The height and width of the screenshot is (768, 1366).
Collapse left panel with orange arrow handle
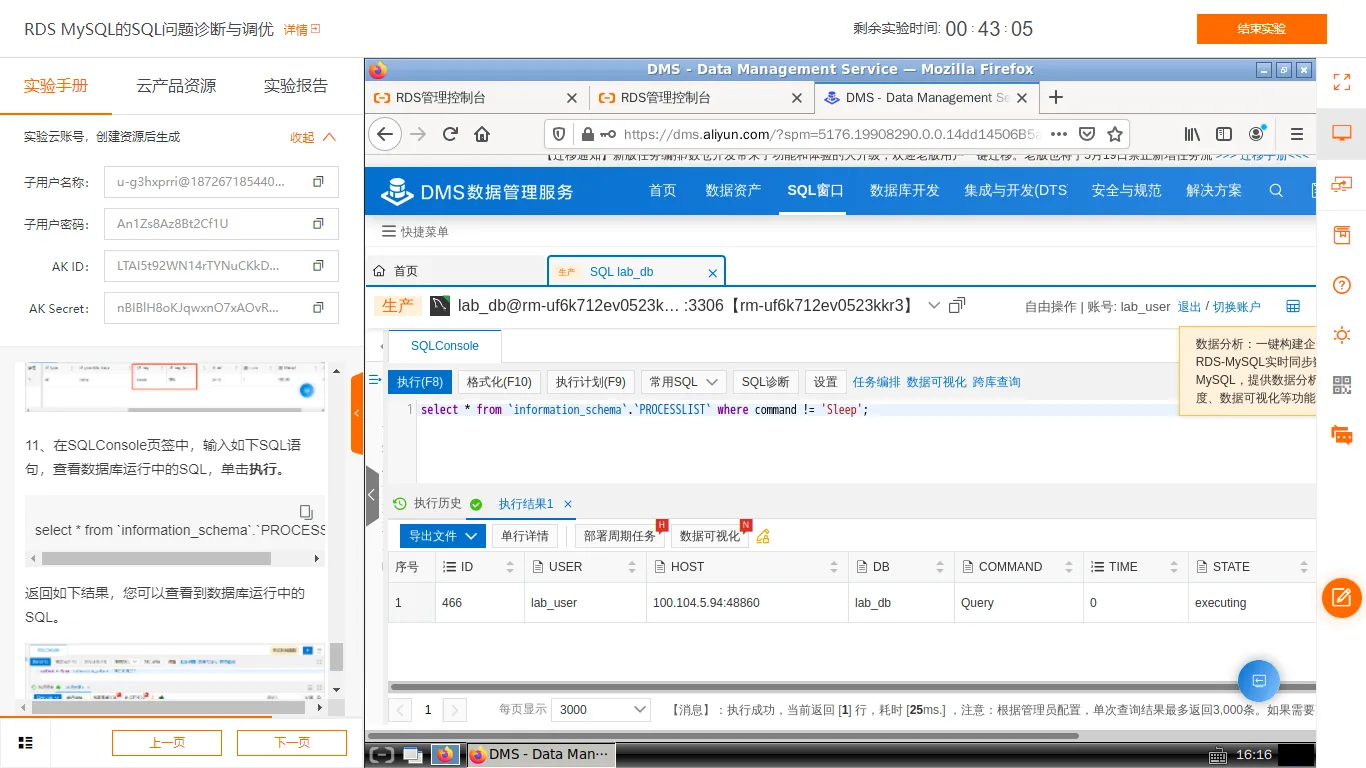357,413
